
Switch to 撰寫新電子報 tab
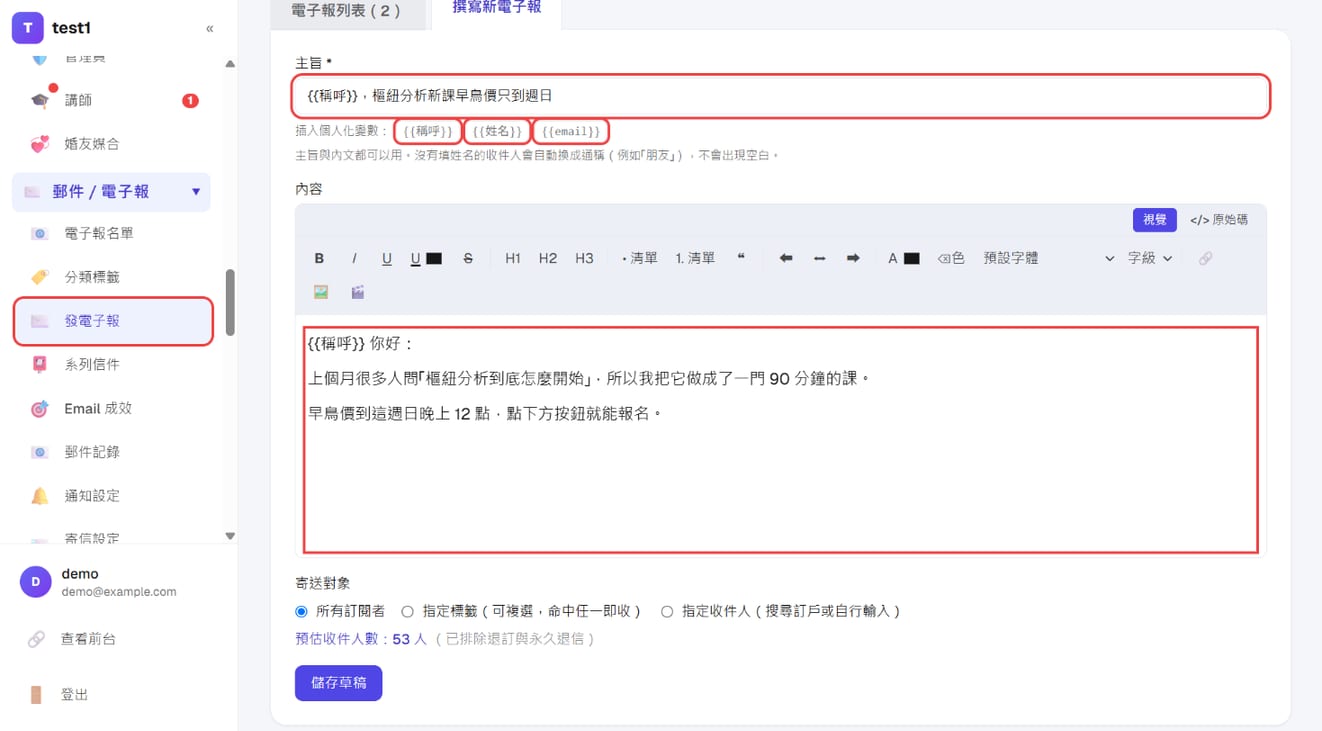[x=497, y=8]
